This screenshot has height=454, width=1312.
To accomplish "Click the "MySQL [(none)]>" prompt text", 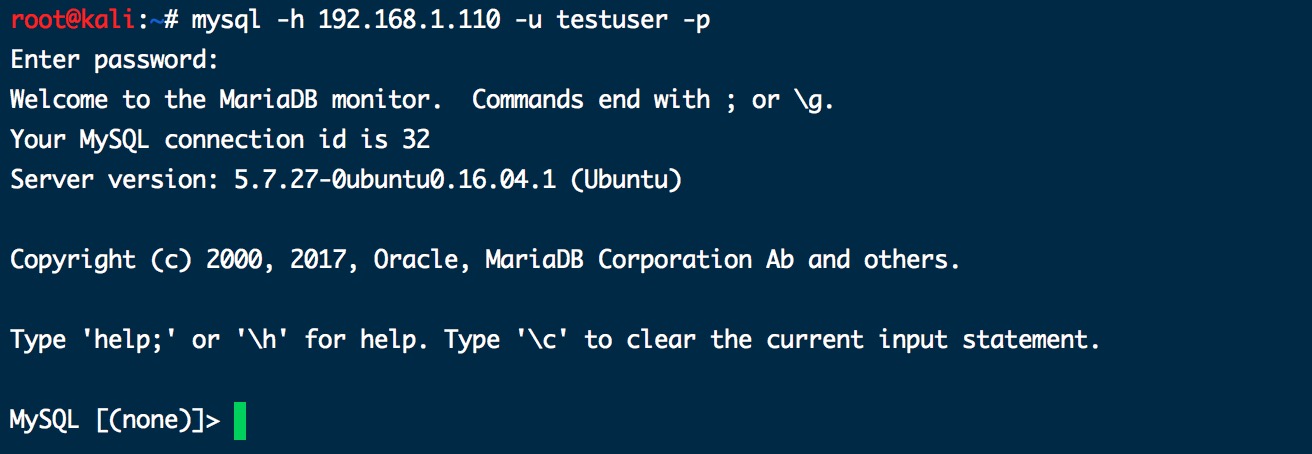I will (115, 421).
